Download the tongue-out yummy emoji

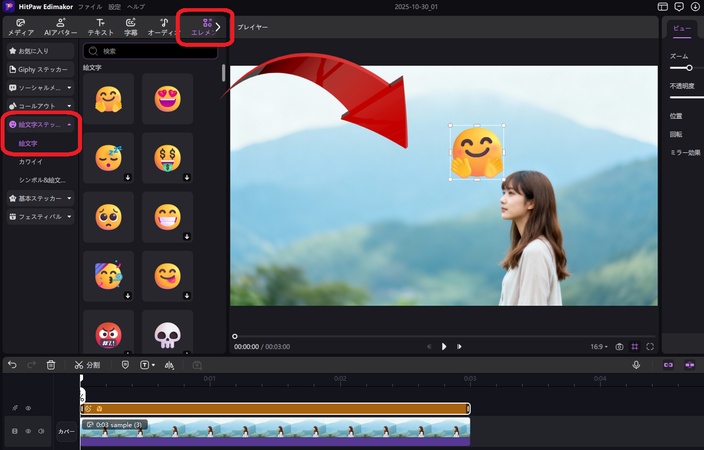(187, 296)
